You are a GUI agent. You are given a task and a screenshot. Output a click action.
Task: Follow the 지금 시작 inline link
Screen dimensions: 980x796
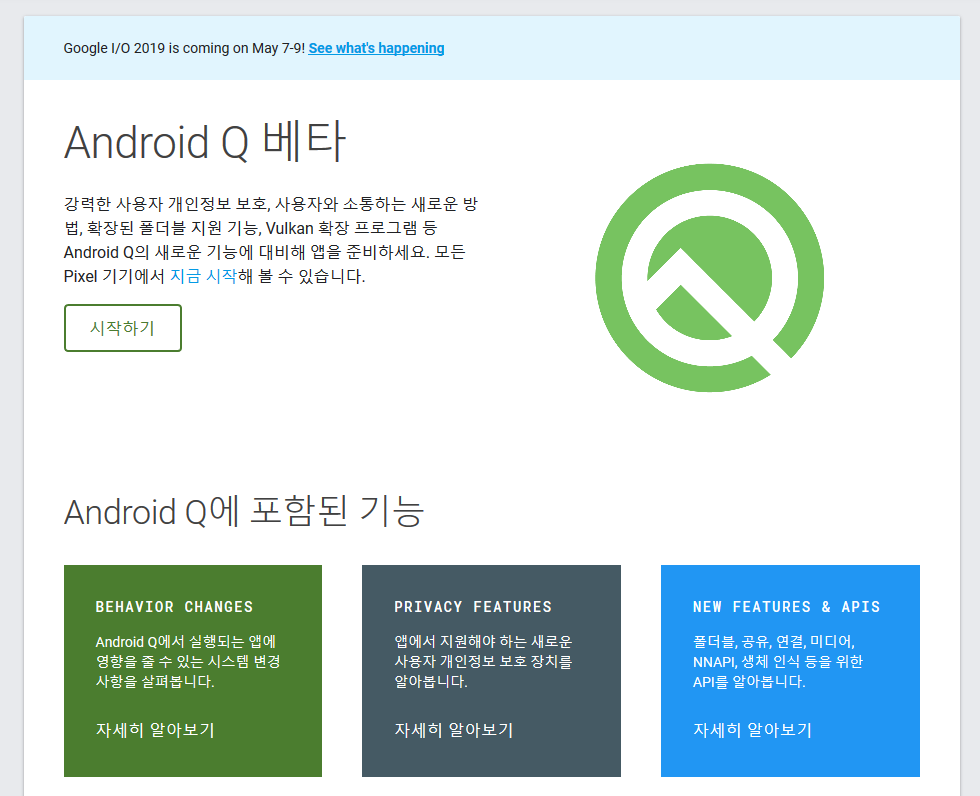204,276
